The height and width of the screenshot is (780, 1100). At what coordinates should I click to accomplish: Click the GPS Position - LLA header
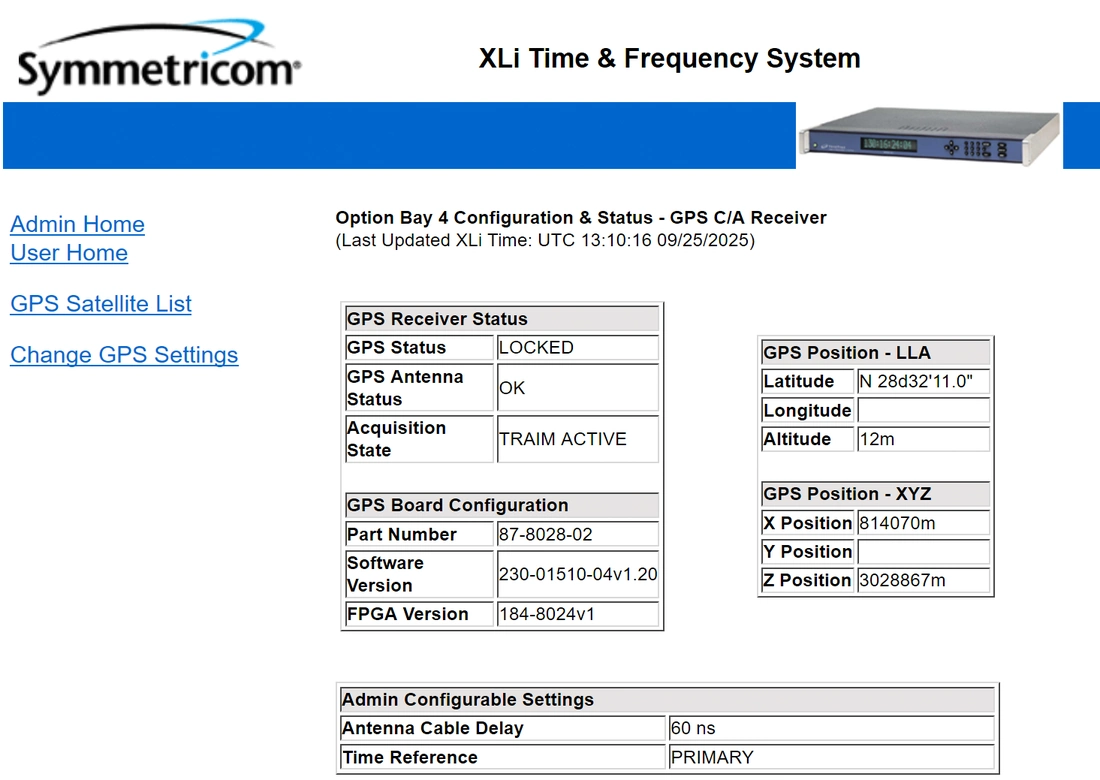(x=876, y=352)
